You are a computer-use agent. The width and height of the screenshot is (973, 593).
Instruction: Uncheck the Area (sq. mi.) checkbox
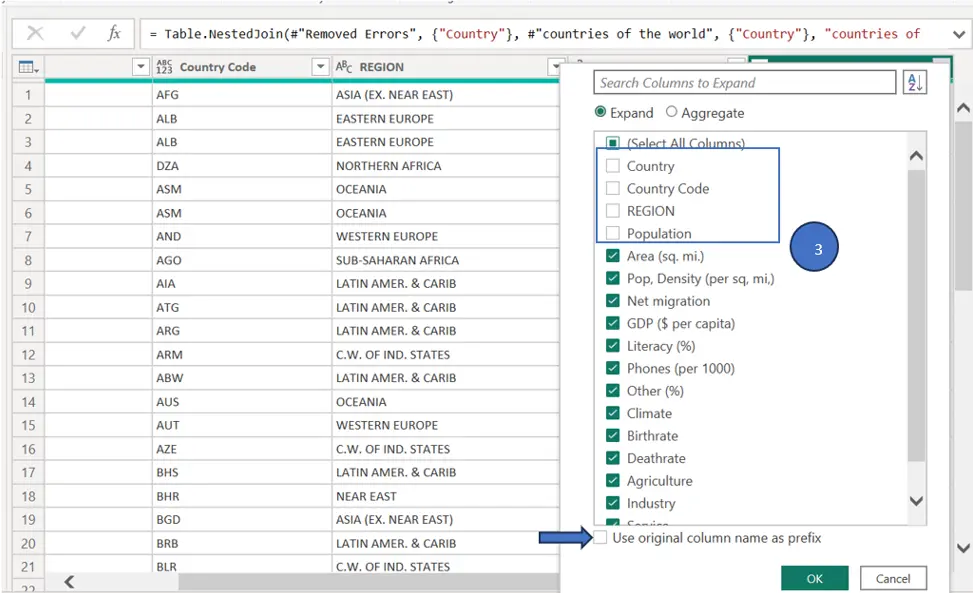612,256
